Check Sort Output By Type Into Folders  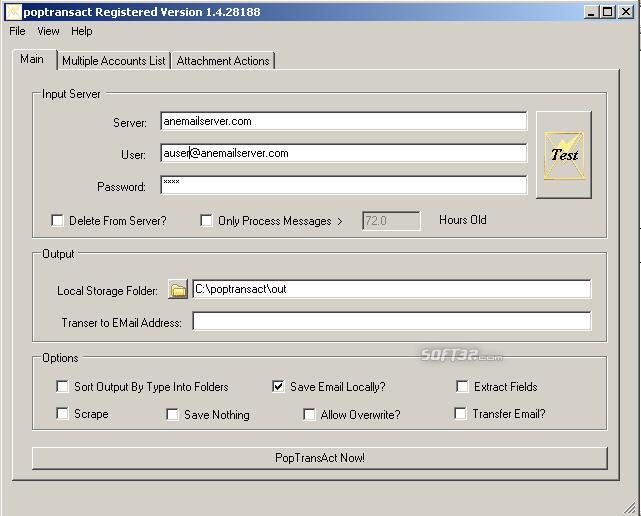63,386
